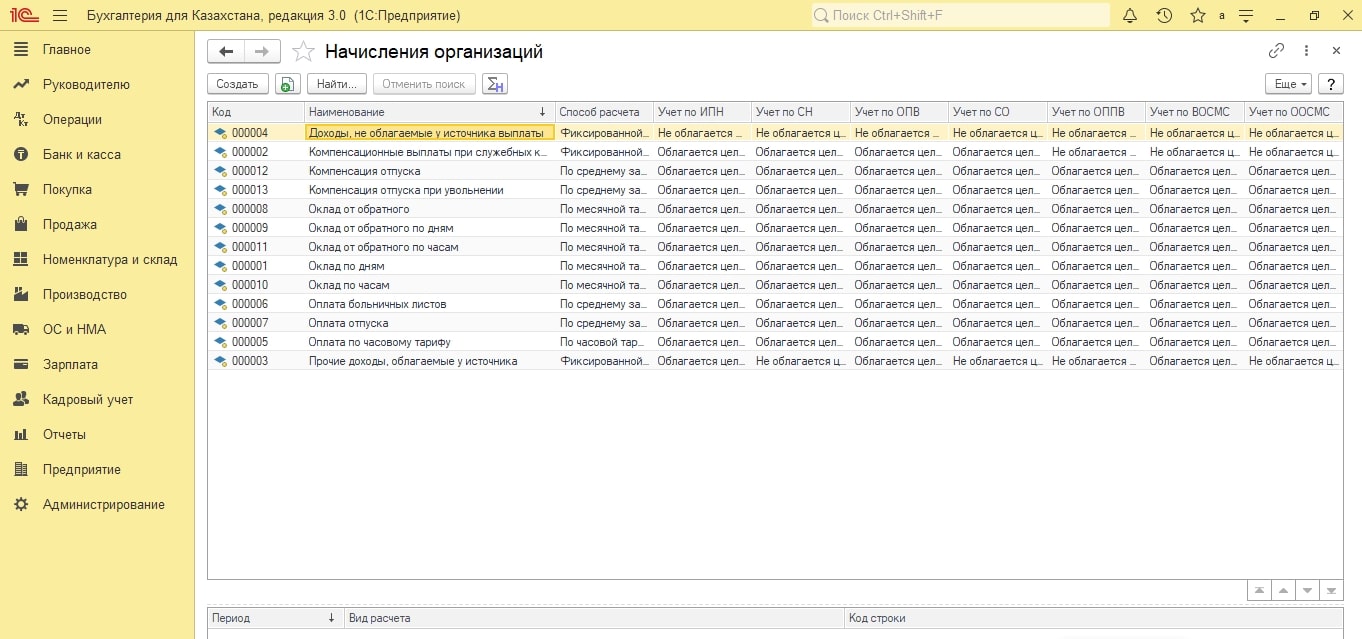The height and width of the screenshot is (639, 1362).
Task: Expand the Еще dropdown menu
Action: [1287, 84]
